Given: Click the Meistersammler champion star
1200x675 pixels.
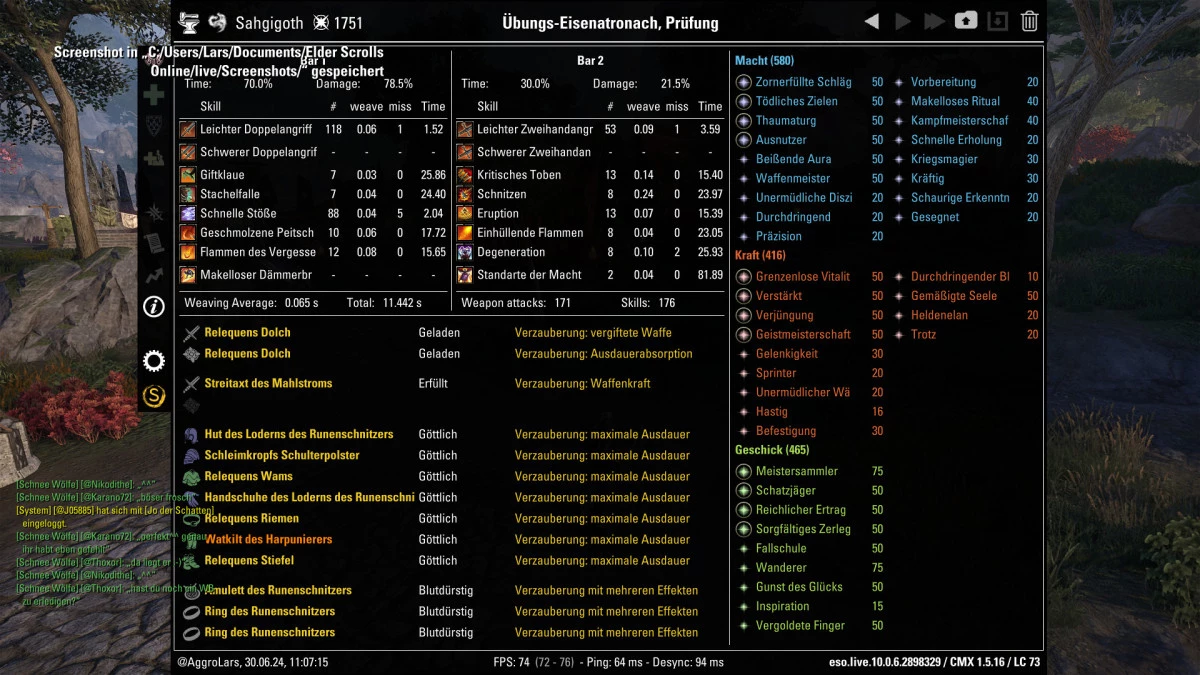Looking at the screenshot, I should tap(743, 471).
